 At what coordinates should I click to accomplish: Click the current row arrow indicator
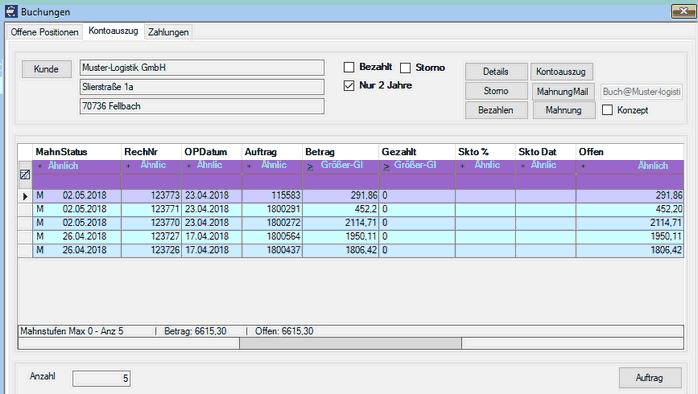coord(25,196)
